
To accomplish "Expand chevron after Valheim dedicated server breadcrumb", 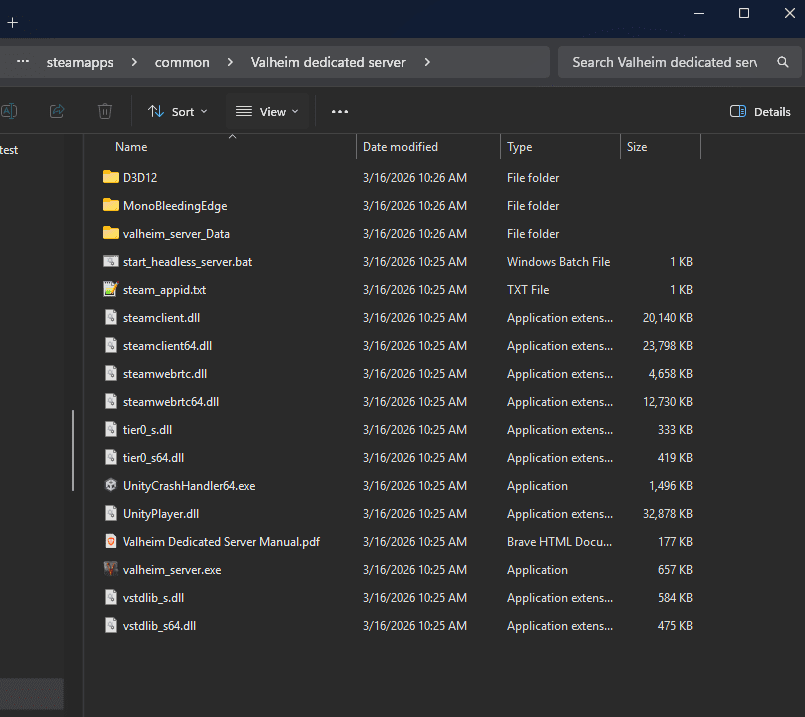I will click(x=427, y=62).
